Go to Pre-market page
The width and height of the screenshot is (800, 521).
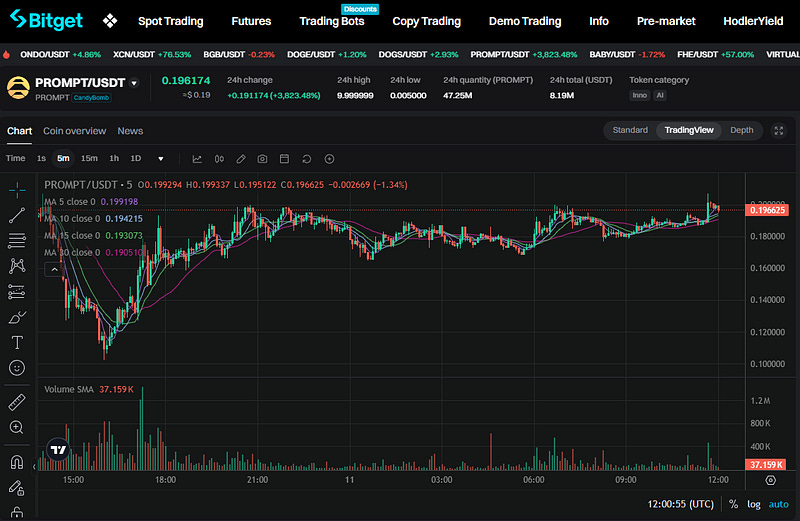coord(666,21)
